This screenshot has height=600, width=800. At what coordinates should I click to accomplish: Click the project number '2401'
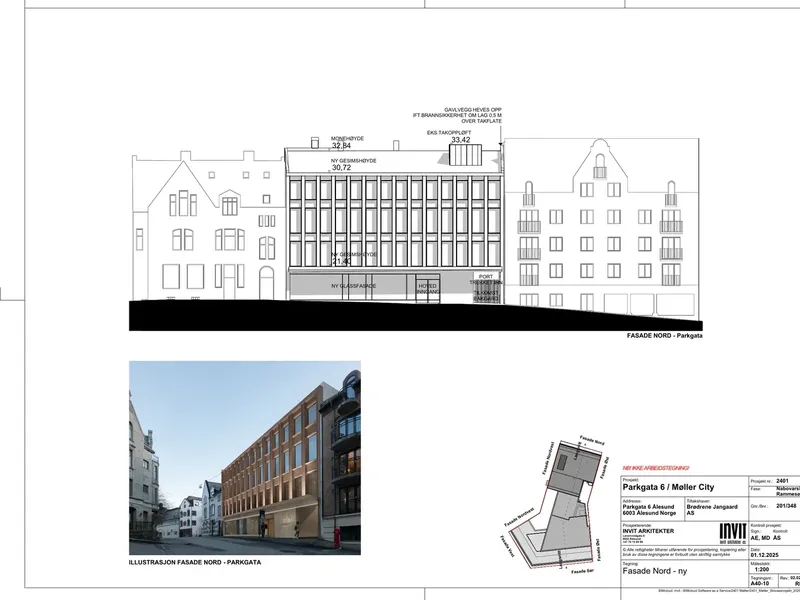click(782, 481)
